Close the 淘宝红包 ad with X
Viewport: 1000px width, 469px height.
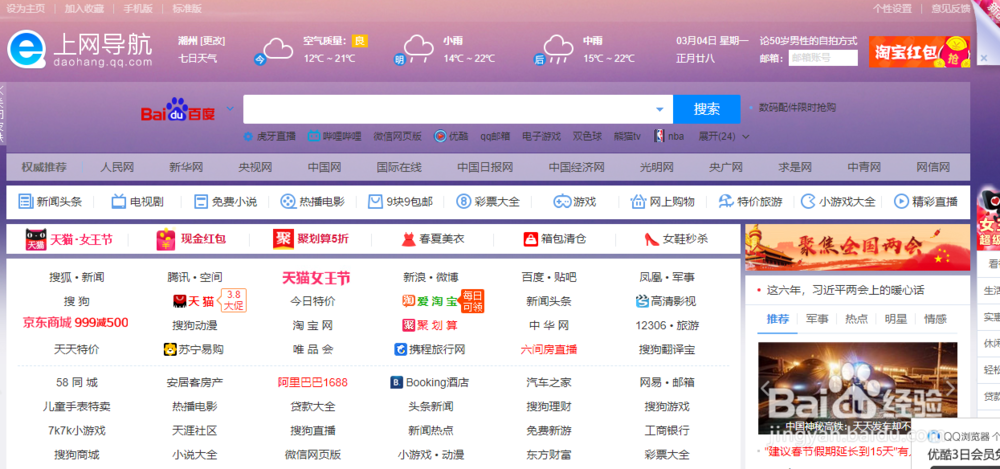tap(983, 58)
